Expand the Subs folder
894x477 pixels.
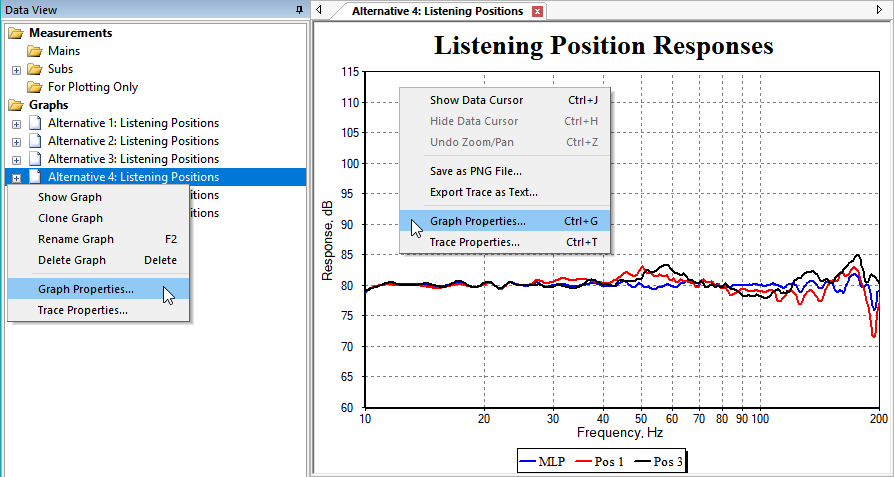click(17, 70)
